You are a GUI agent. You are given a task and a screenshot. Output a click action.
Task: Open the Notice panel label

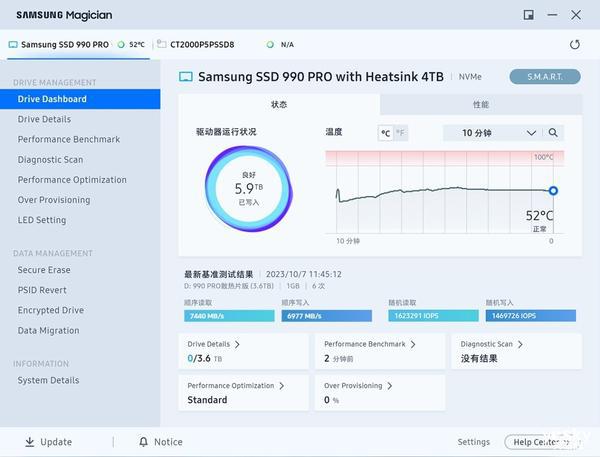click(x=168, y=442)
